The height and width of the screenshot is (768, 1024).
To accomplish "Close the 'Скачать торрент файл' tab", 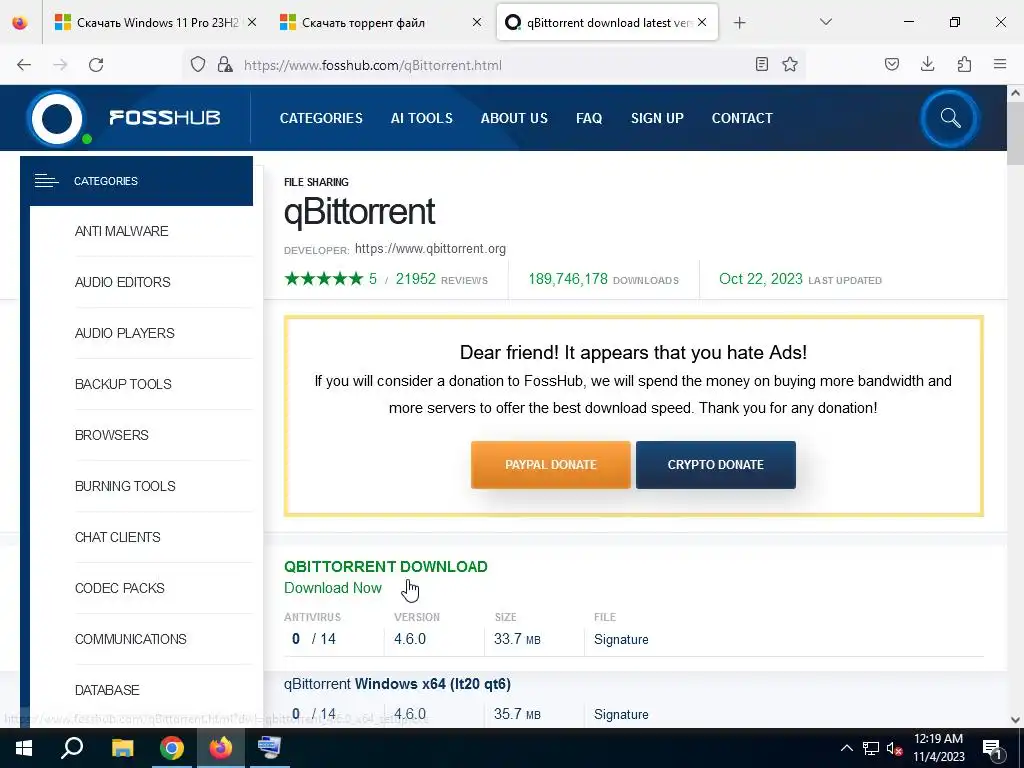I will tap(477, 22).
